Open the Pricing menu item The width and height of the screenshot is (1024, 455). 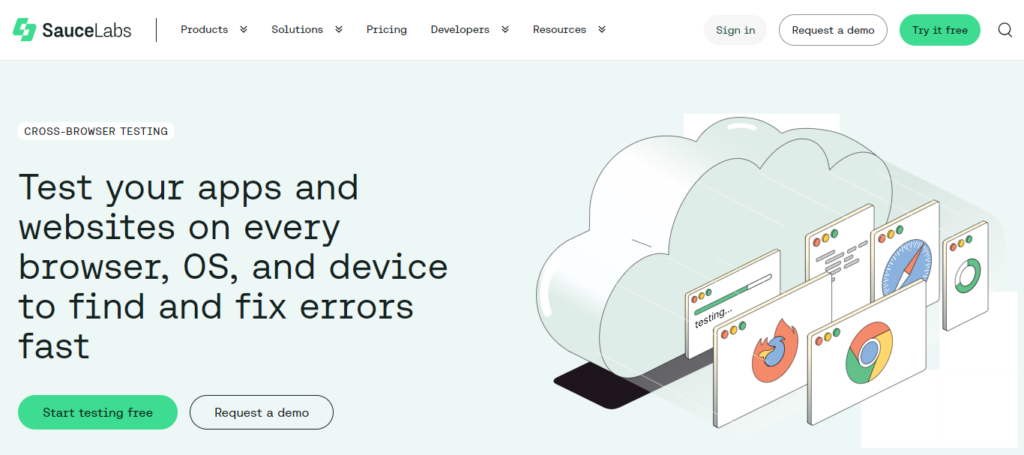(386, 30)
